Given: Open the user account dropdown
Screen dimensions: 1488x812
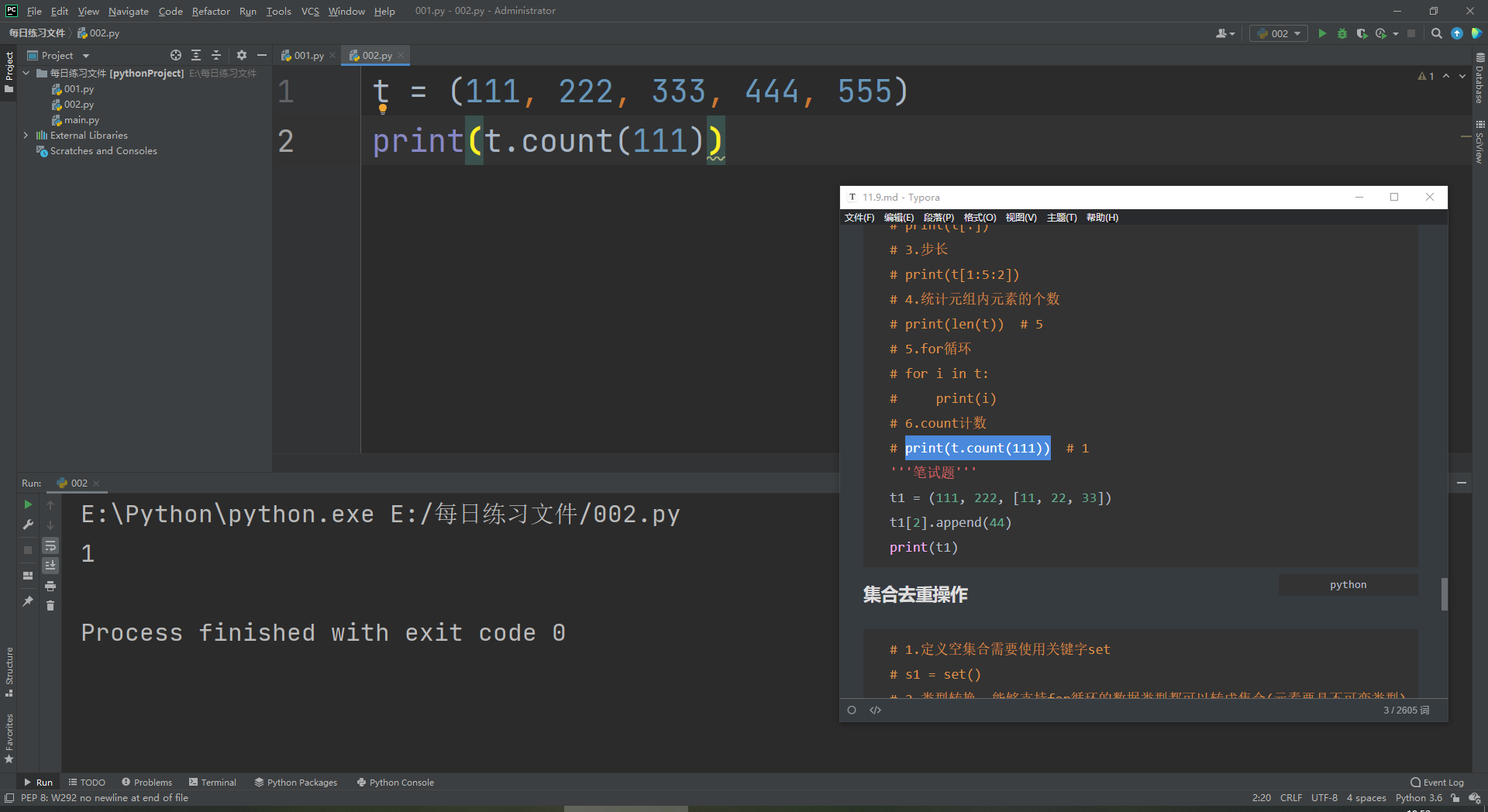Looking at the screenshot, I should [1225, 33].
